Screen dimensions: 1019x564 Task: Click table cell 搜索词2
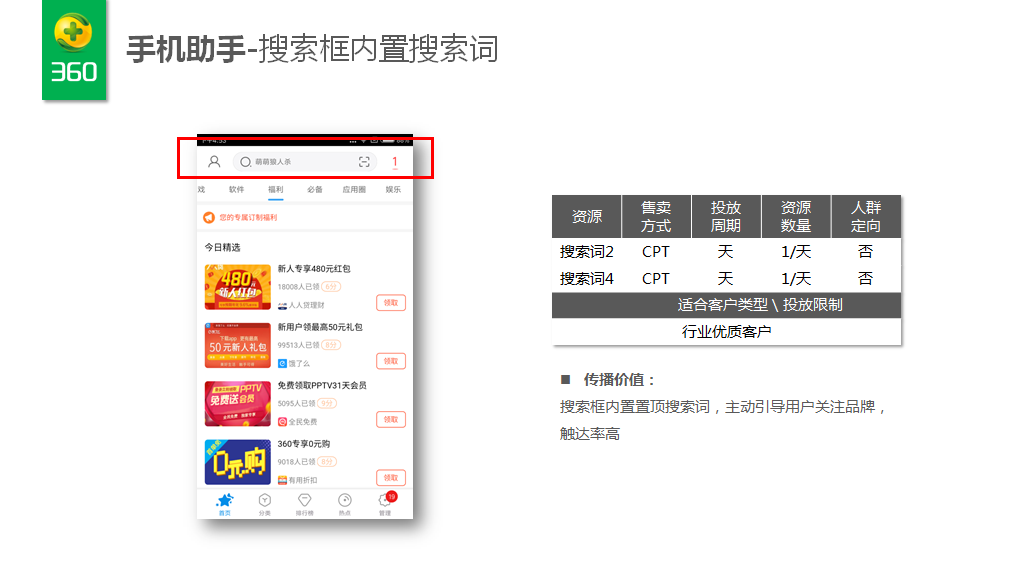pos(587,252)
